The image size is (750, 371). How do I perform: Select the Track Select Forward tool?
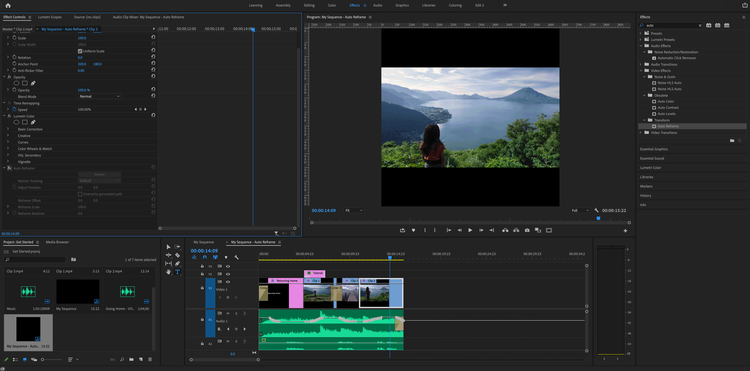coord(177,247)
